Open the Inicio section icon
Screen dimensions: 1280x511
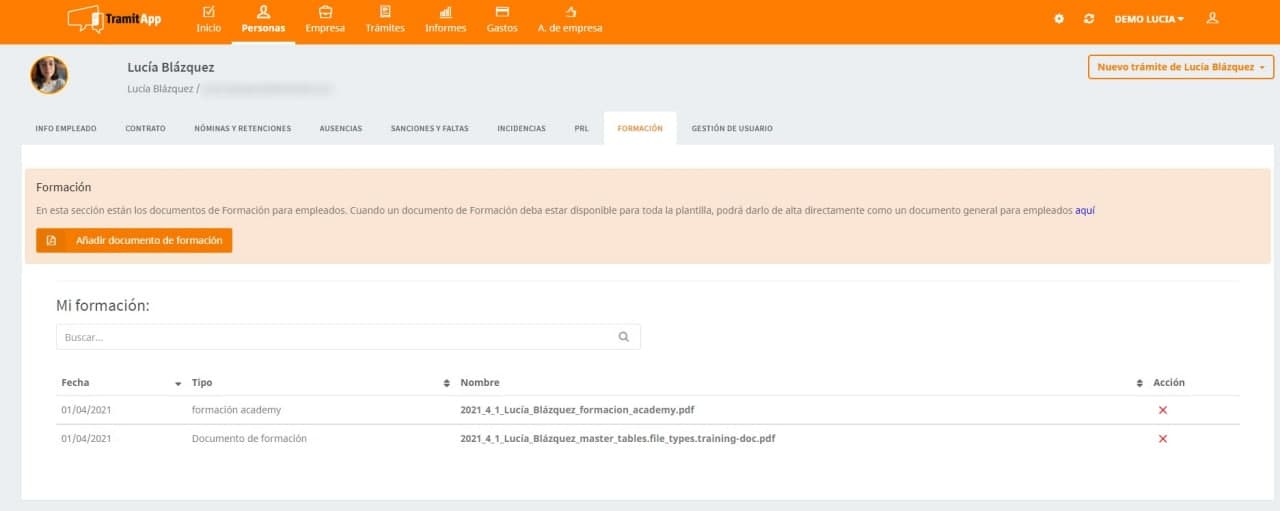(x=208, y=13)
